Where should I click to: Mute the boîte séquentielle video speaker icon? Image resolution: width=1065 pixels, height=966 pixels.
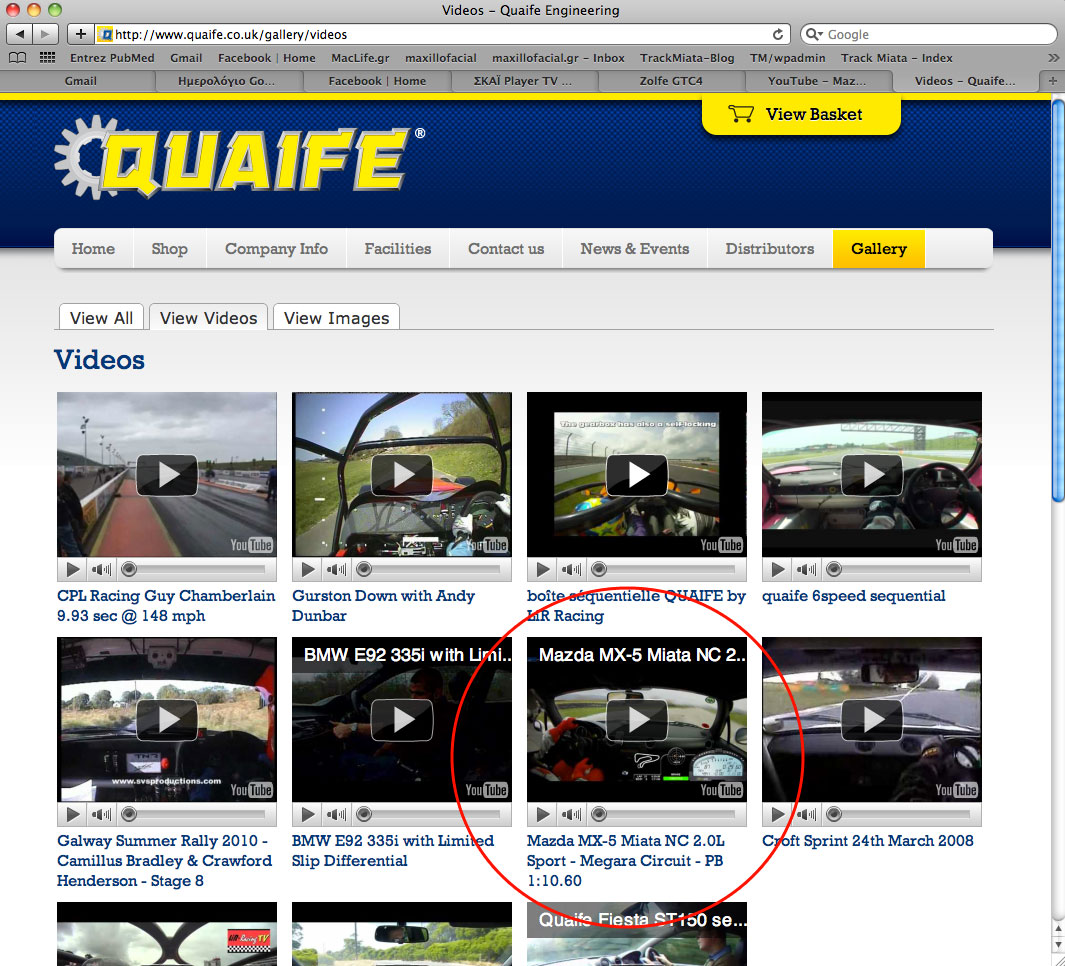(x=571, y=569)
